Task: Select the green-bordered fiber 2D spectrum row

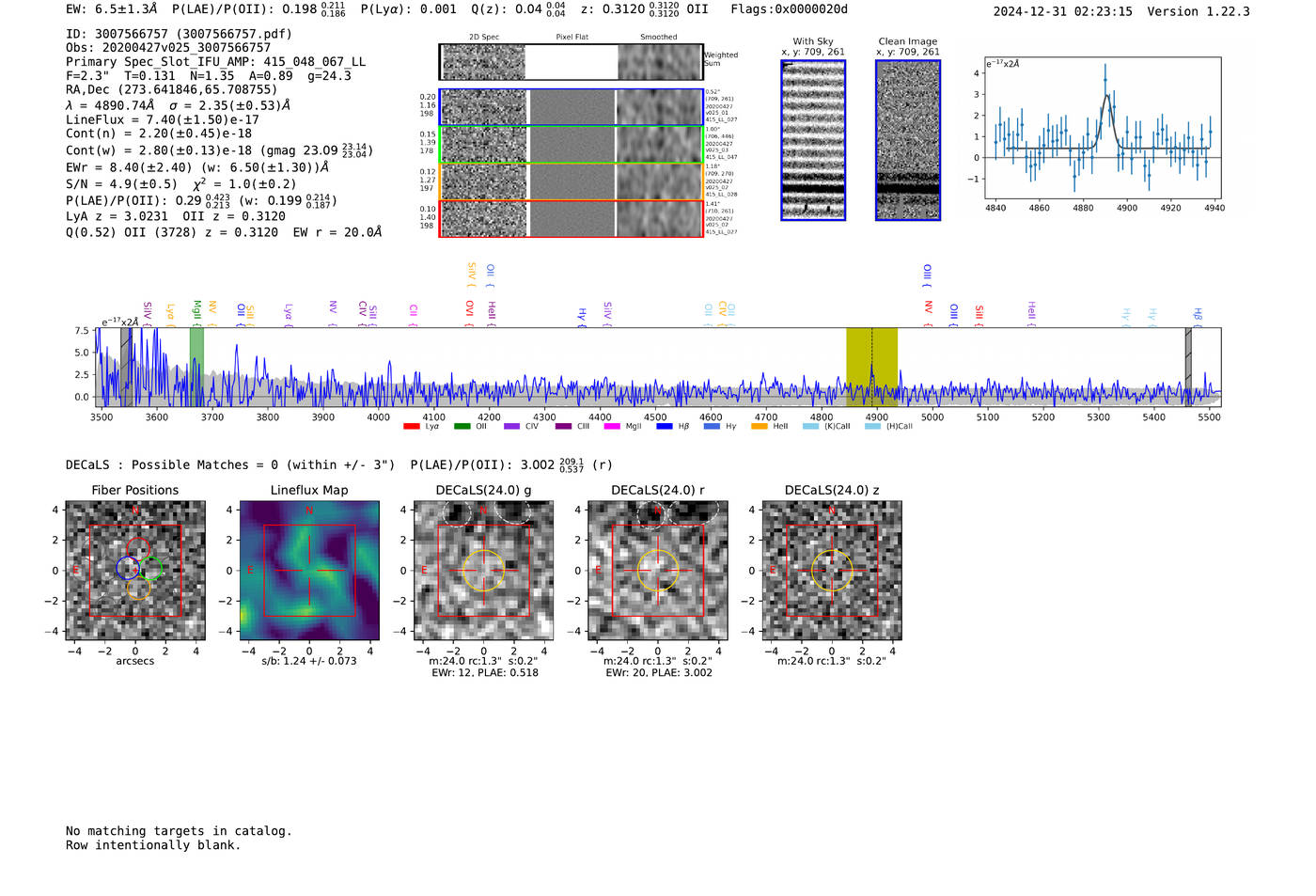Action: point(571,144)
